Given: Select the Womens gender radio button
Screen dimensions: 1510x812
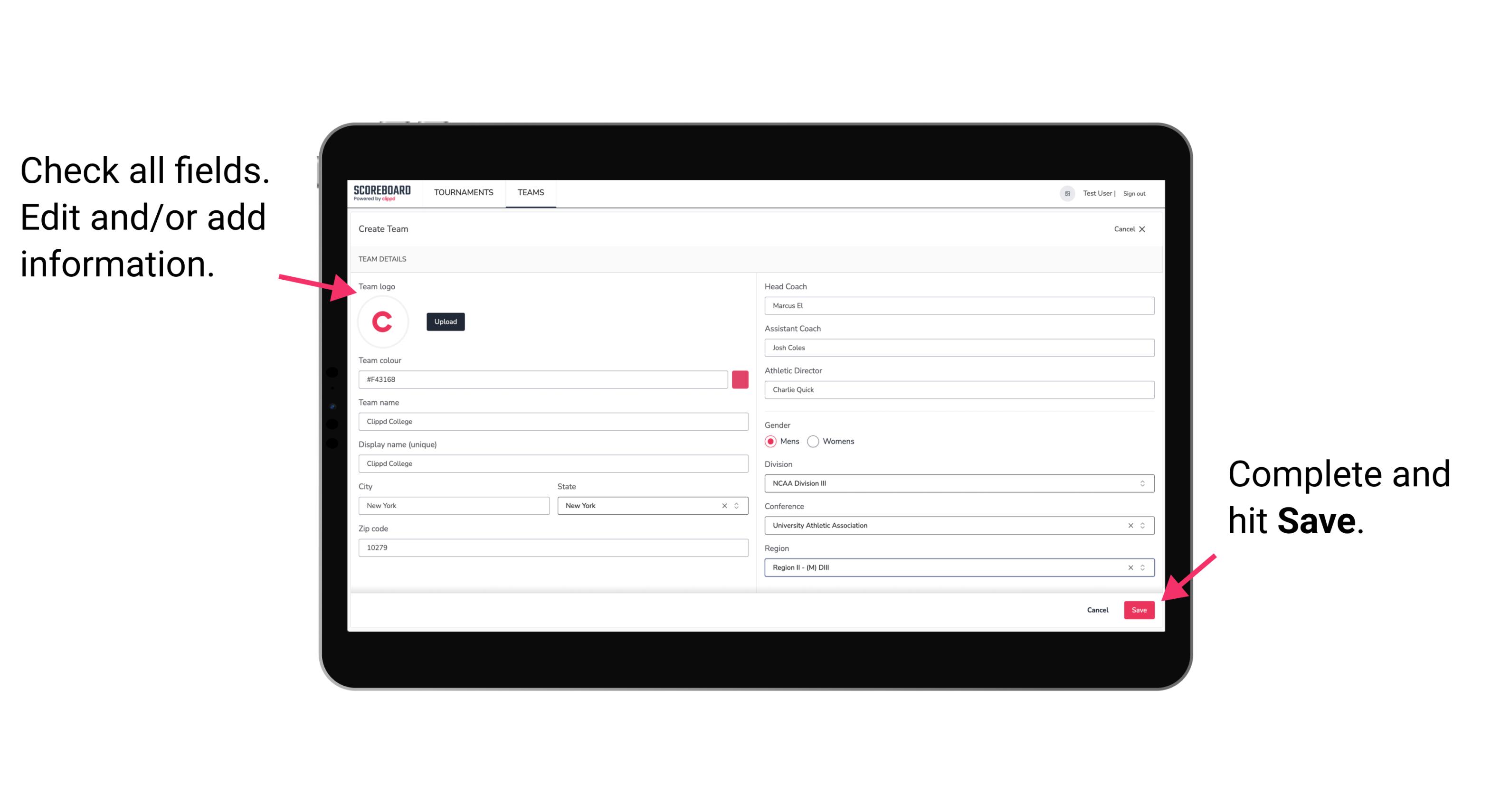Looking at the screenshot, I should click(817, 441).
